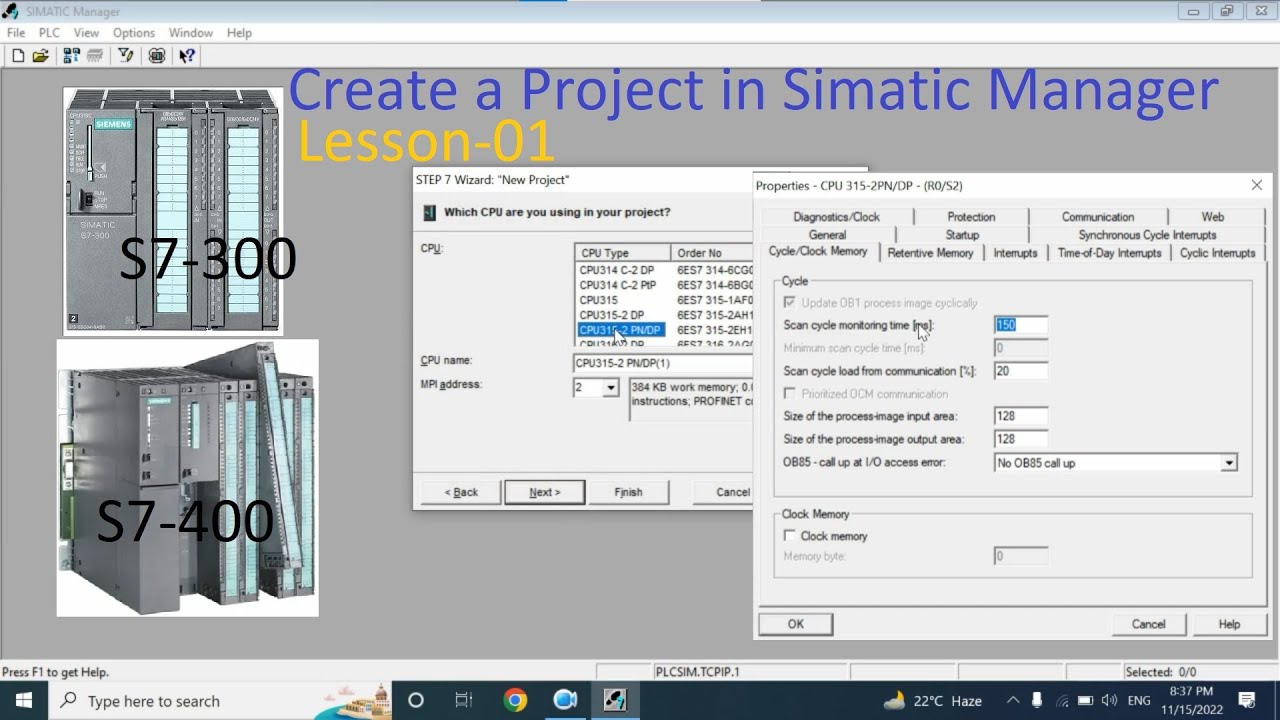Click the S7 Memory Card toolbar icon
The height and width of the screenshot is (720, 1280).
pos(95,56)
